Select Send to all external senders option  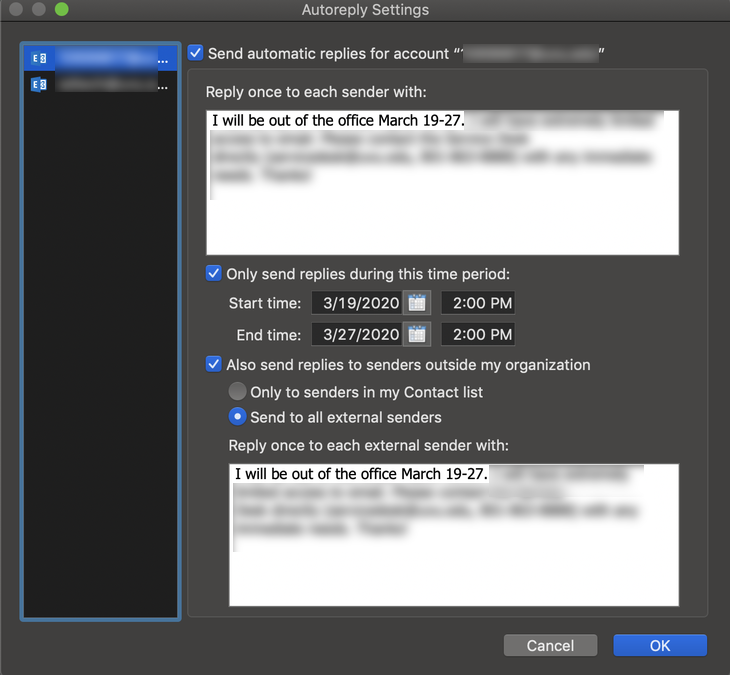238,417
